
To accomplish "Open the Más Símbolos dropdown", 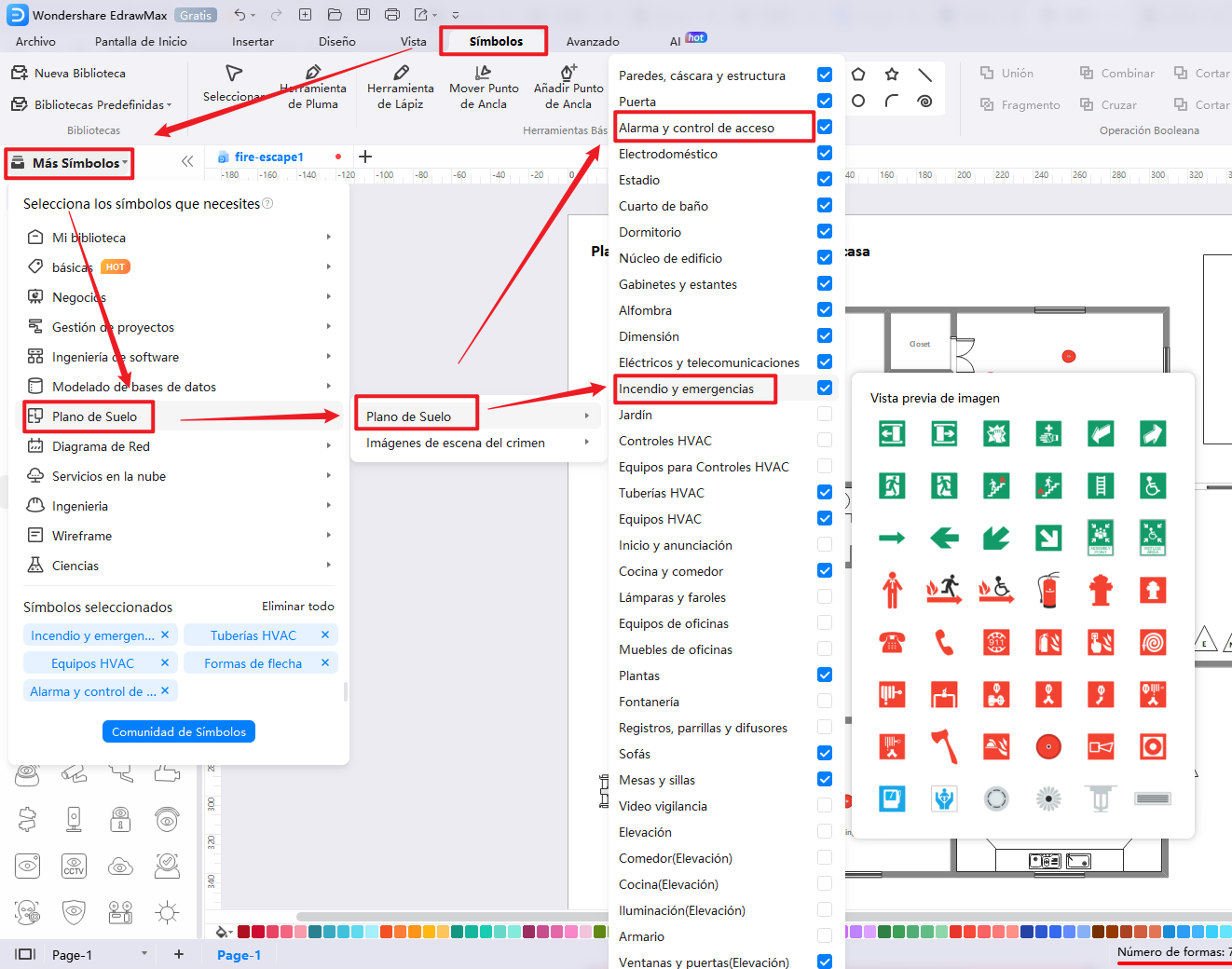I will [x=69, y=163].
